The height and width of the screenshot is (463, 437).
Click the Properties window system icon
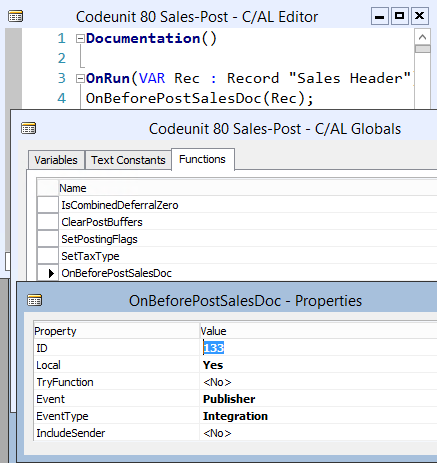click(x=34, y=300)
